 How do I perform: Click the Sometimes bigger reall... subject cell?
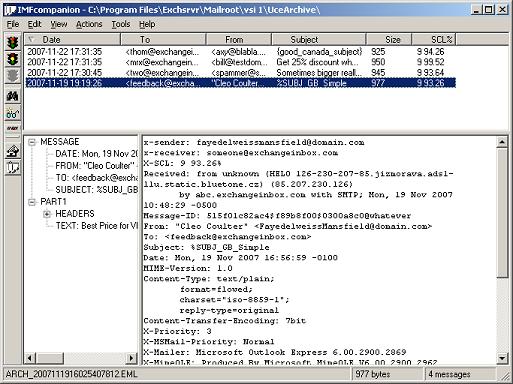tap(319, 73)
